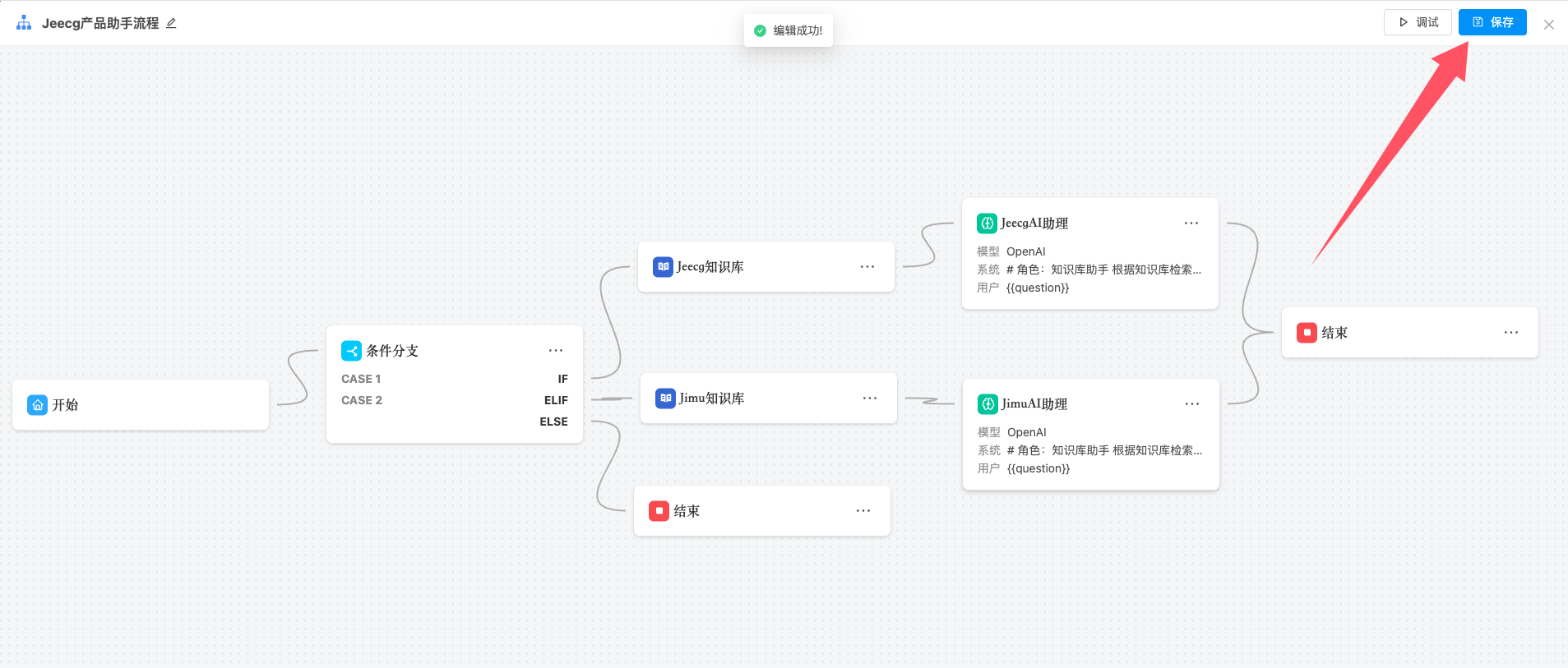The width and height of the screenshot is (1568, 668).
Task: Open the JimuAI助理 node more-options menu
Action: pos(1192,404)
